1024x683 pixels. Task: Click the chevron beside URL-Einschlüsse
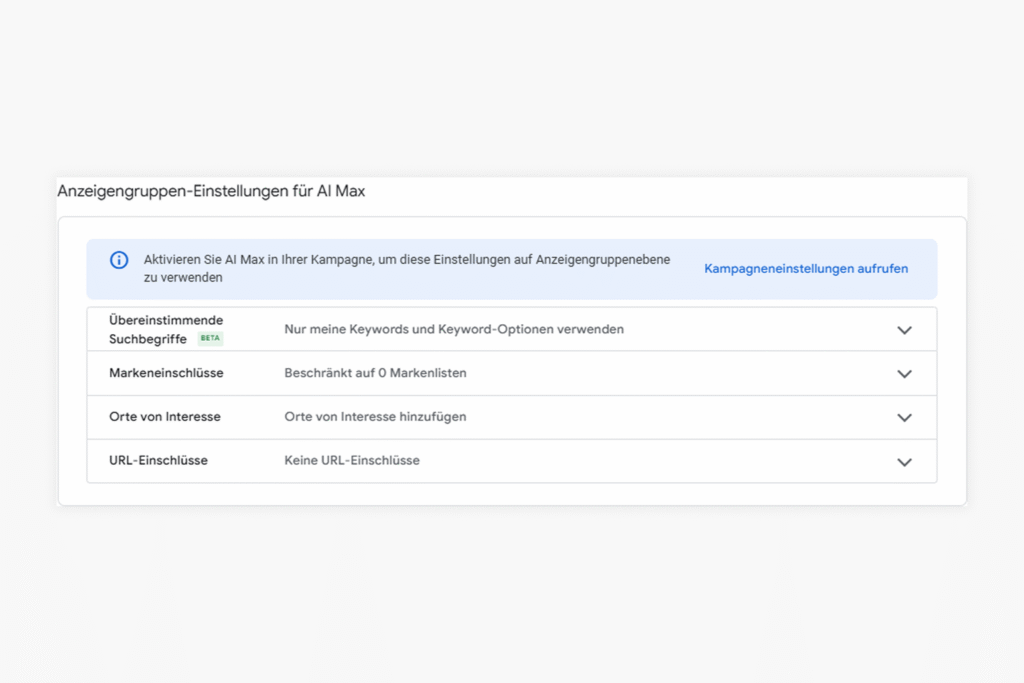click(904, 461)
